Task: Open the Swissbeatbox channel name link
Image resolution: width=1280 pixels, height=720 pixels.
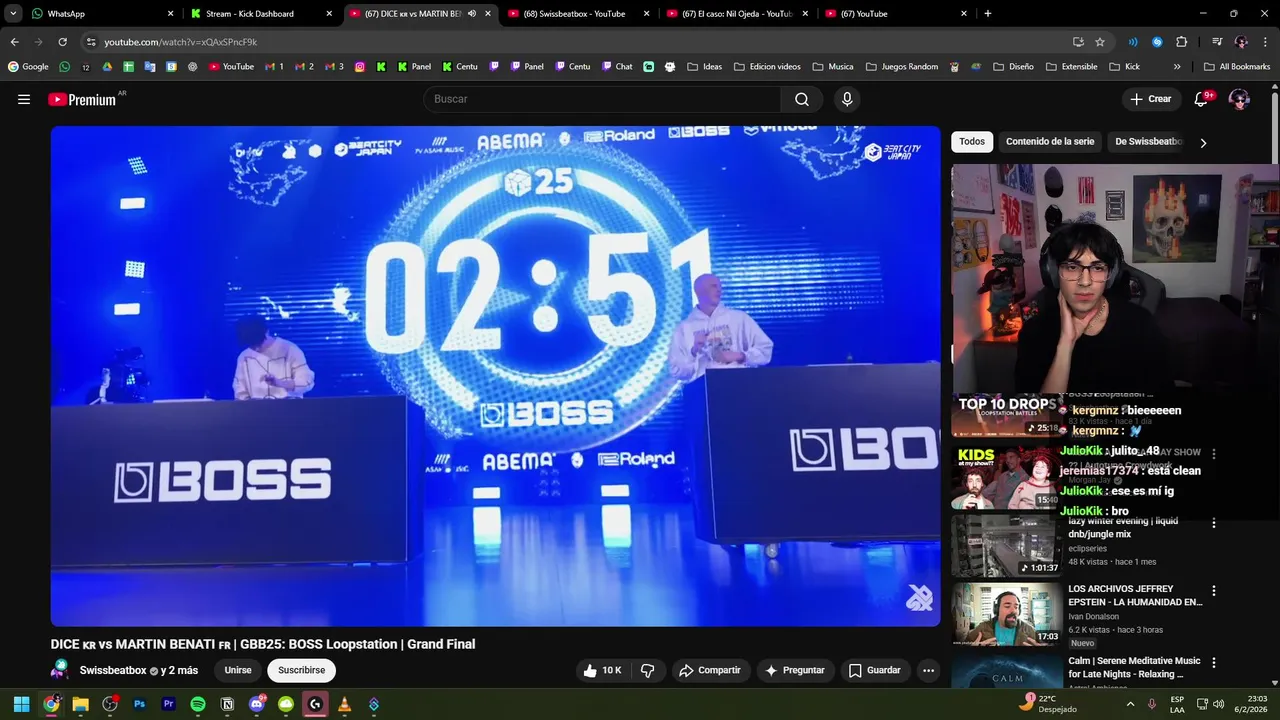Action: (113, 670)
